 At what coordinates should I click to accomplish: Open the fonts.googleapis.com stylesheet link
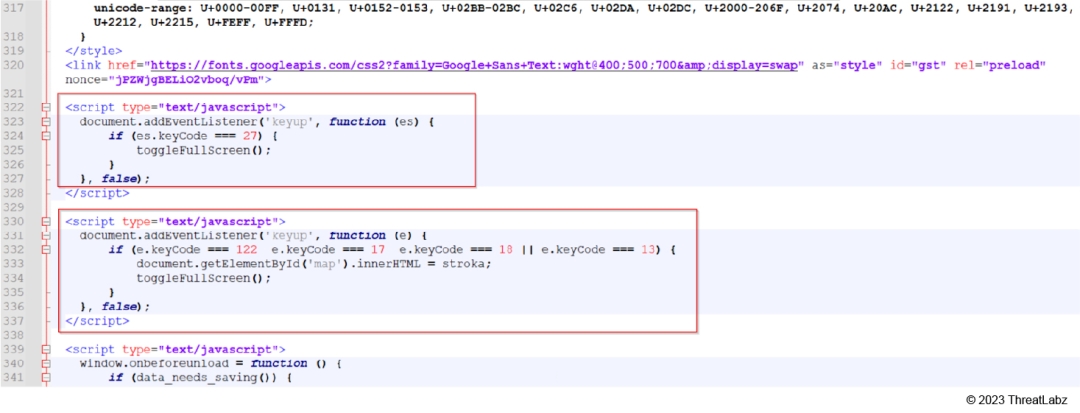[474, 65]
